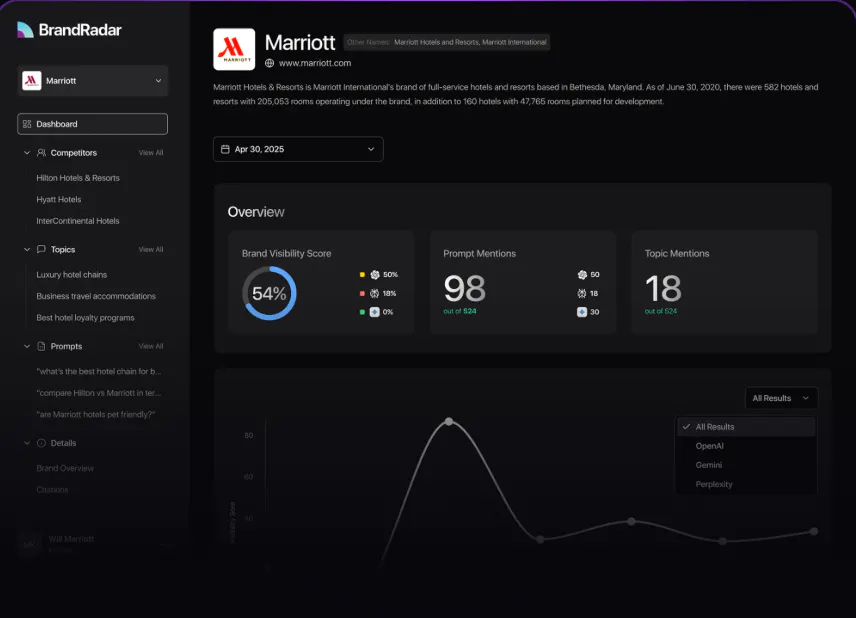Image resolution: width=856 pixels, height=618 pixels.
Task: Click the green legend swatch for 0%
Action: pos(362,312)
